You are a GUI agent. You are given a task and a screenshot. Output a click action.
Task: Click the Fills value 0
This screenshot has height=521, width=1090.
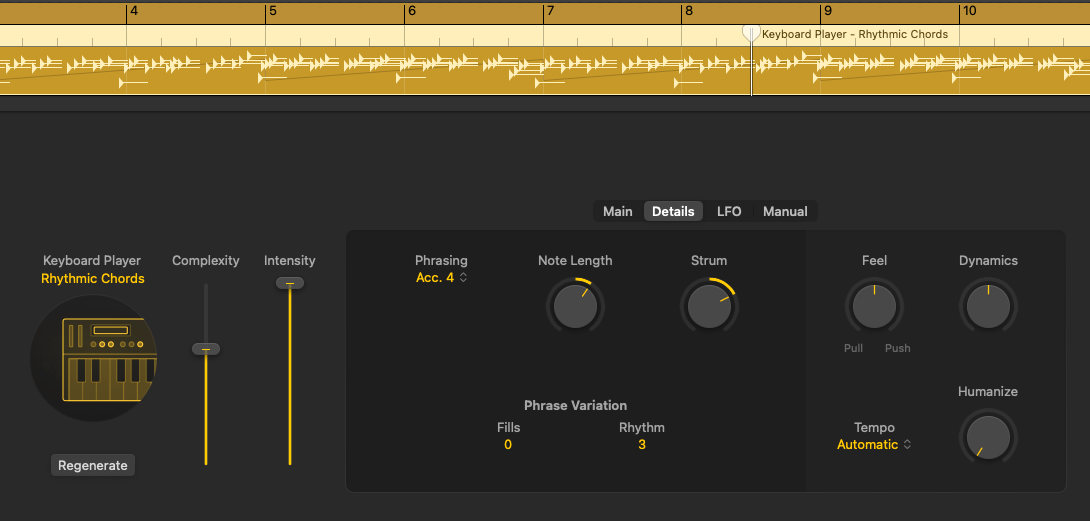508,445
